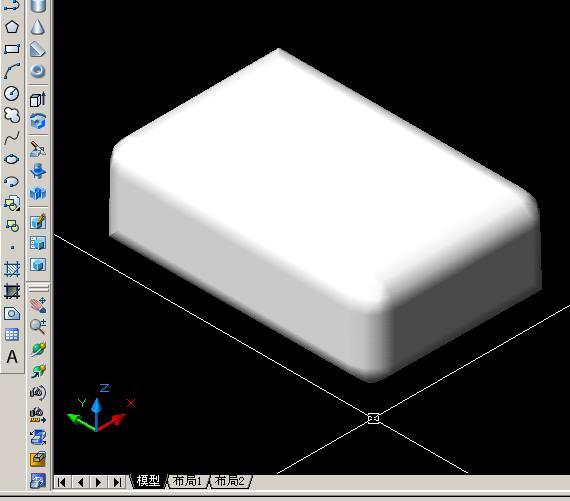Create a Torus solid
570x501 pixels.
38,71
